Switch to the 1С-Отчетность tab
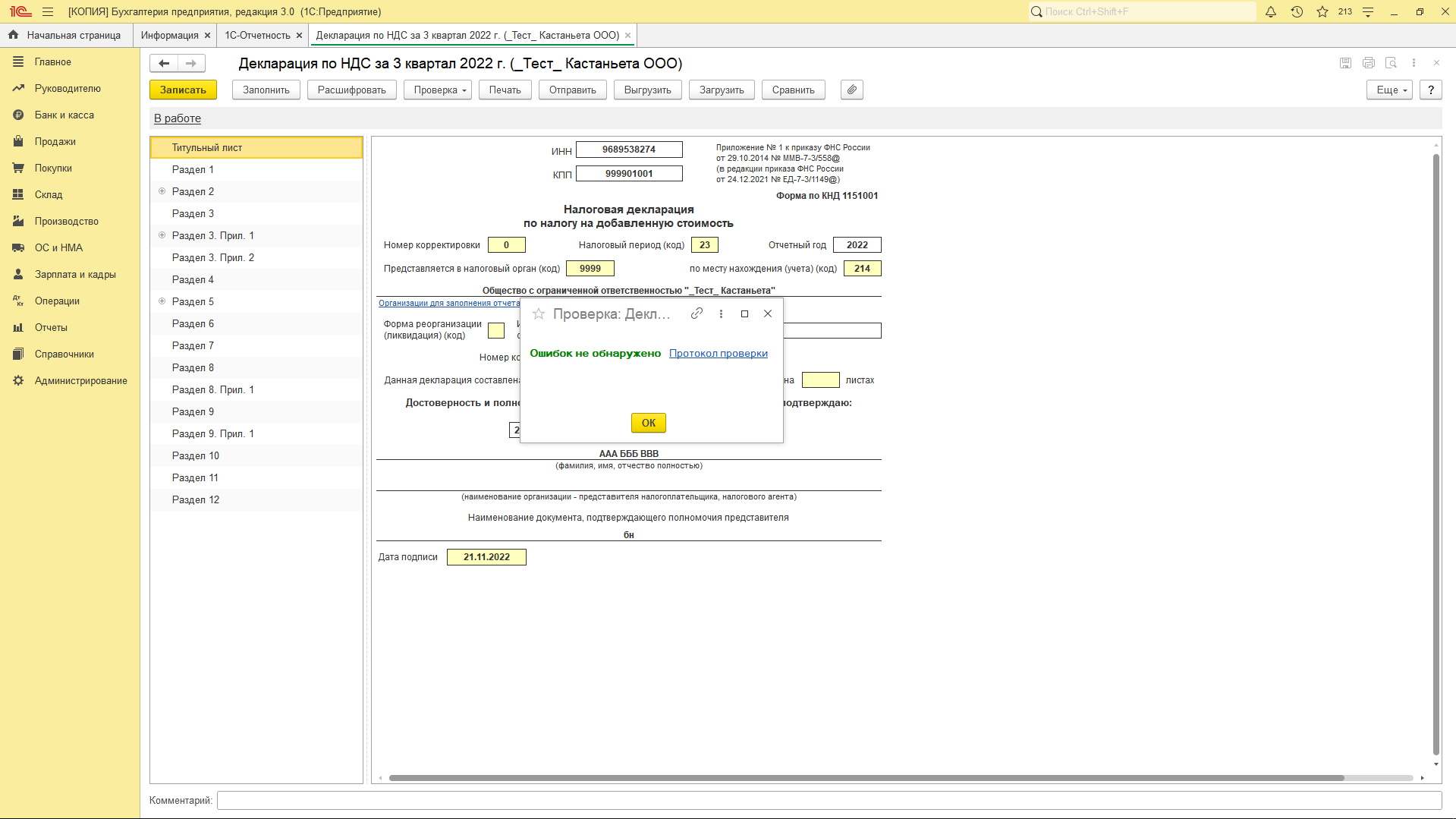 258,36
